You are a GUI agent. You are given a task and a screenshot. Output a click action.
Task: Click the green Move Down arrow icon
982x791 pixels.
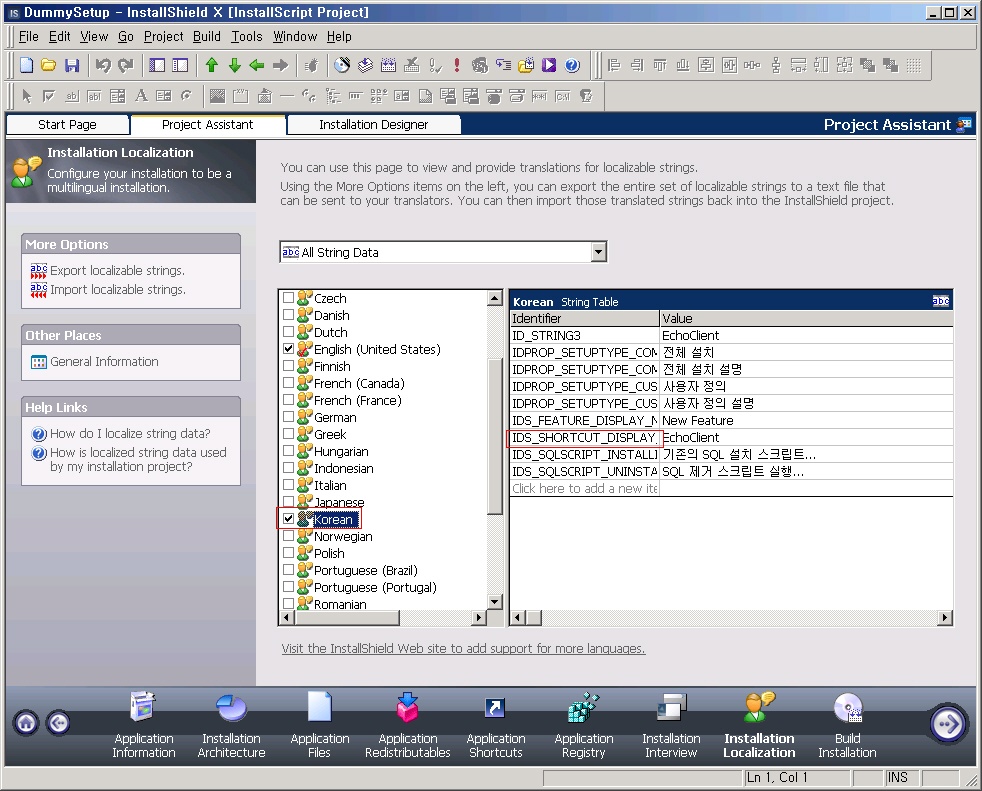(x=235, y=65)
